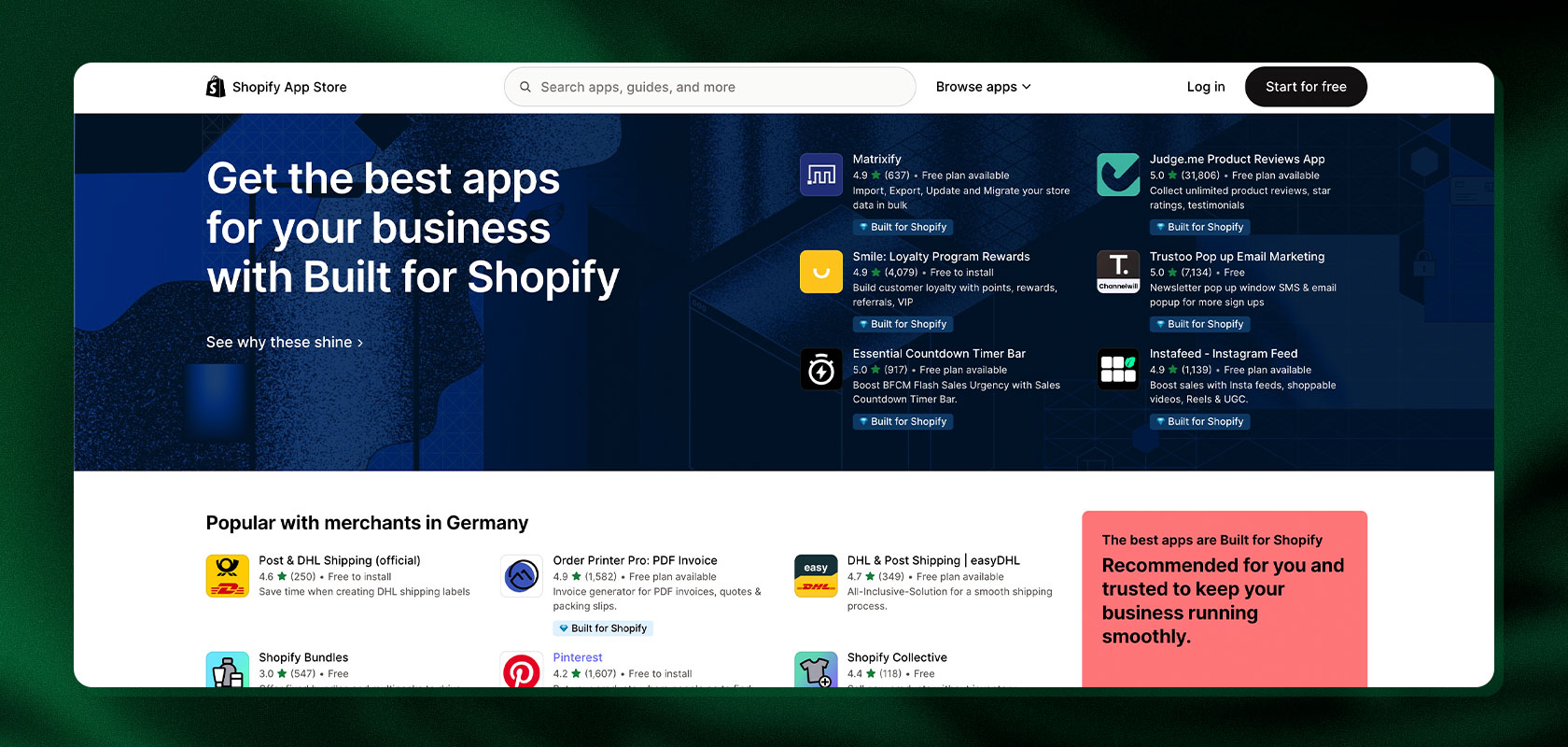Screen dimensions: 1568x747
Task: Click Matrixify import export description text
Action: [x=961, y=198]
